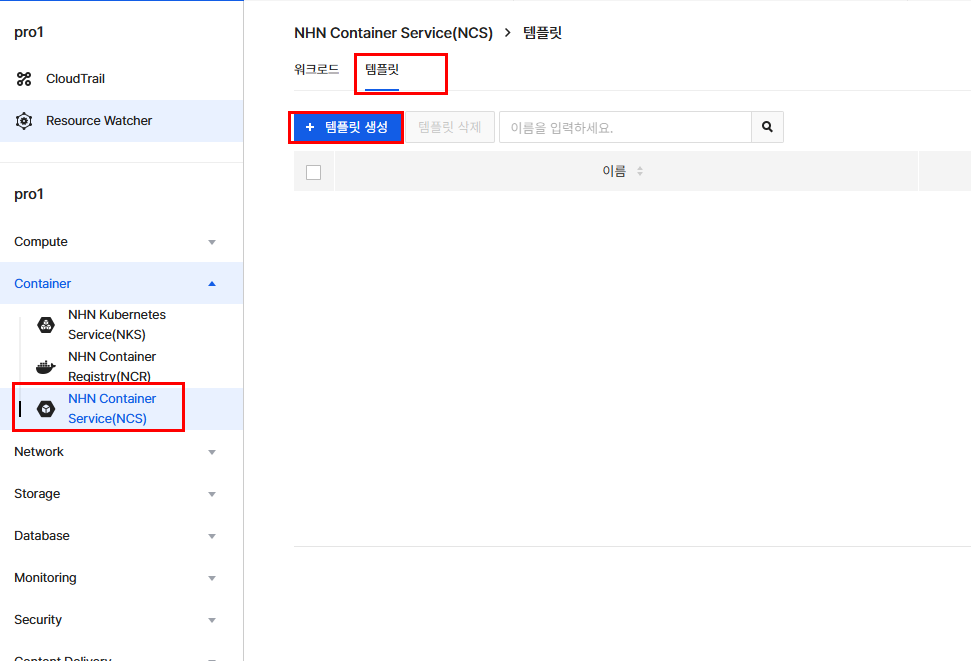Open the NHN Kubernetes Service(NKS) link
Screen dimensions: 971x661
click(x=117, y=325)
